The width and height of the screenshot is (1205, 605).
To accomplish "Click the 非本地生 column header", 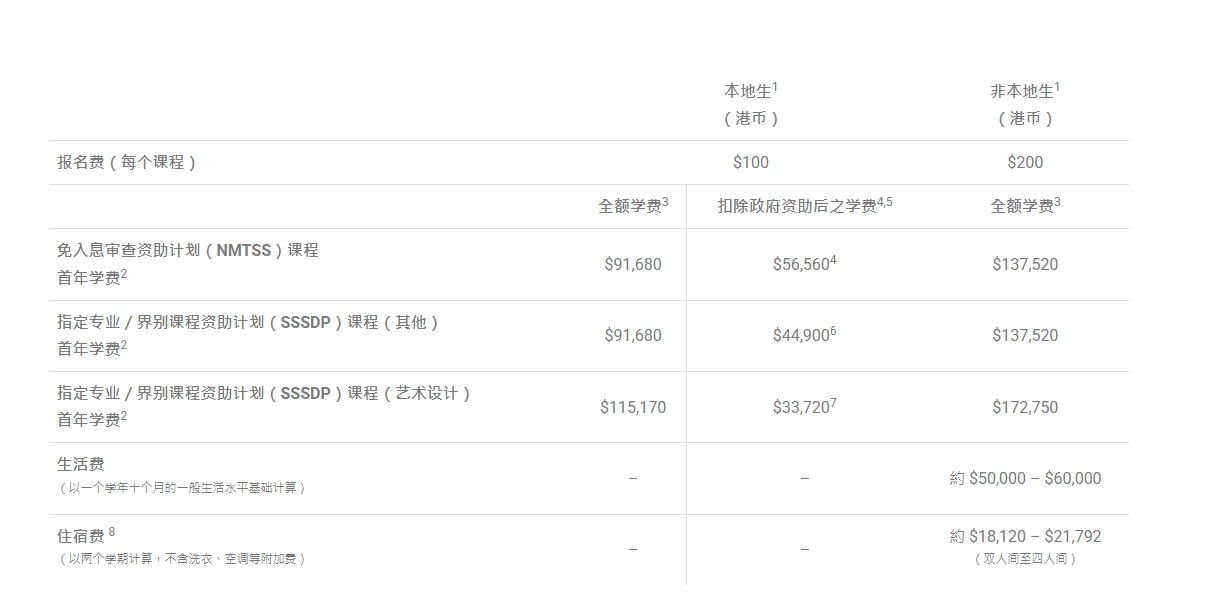I will [1022, 91].
